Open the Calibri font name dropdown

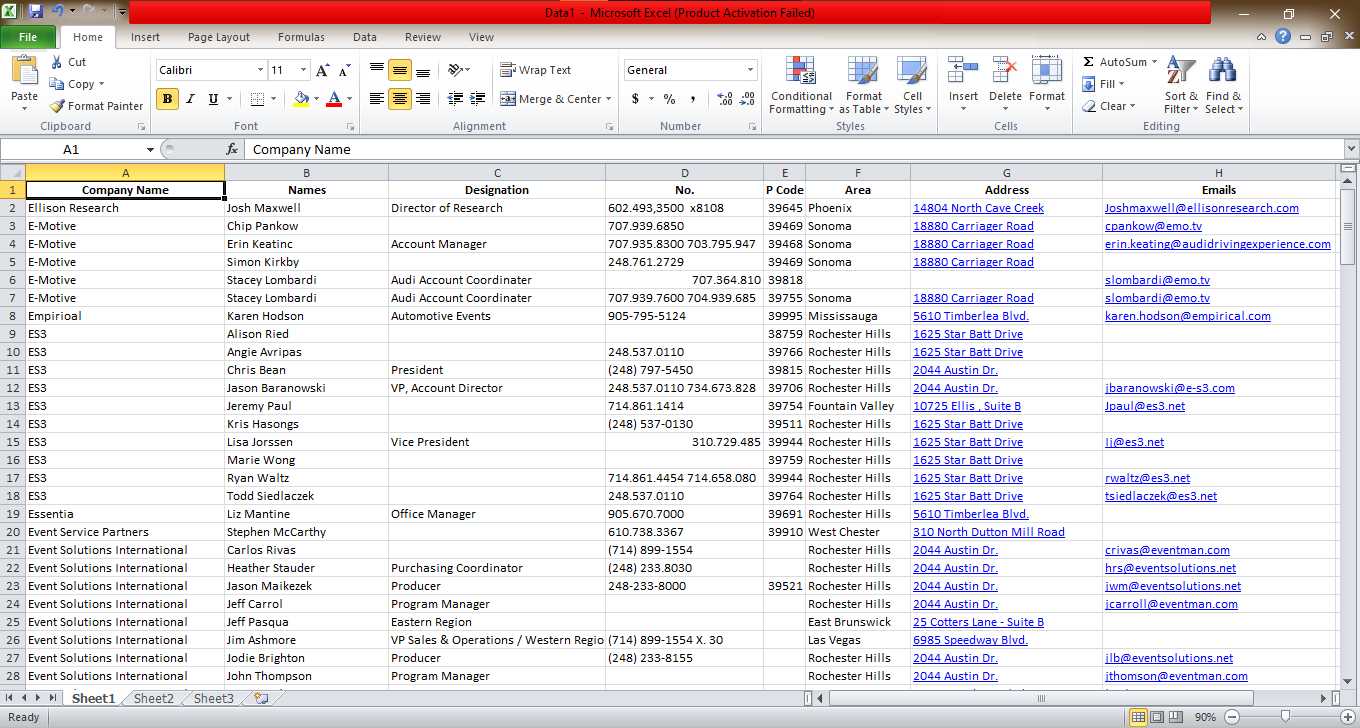pyautogui.click(x=261, y=70)
